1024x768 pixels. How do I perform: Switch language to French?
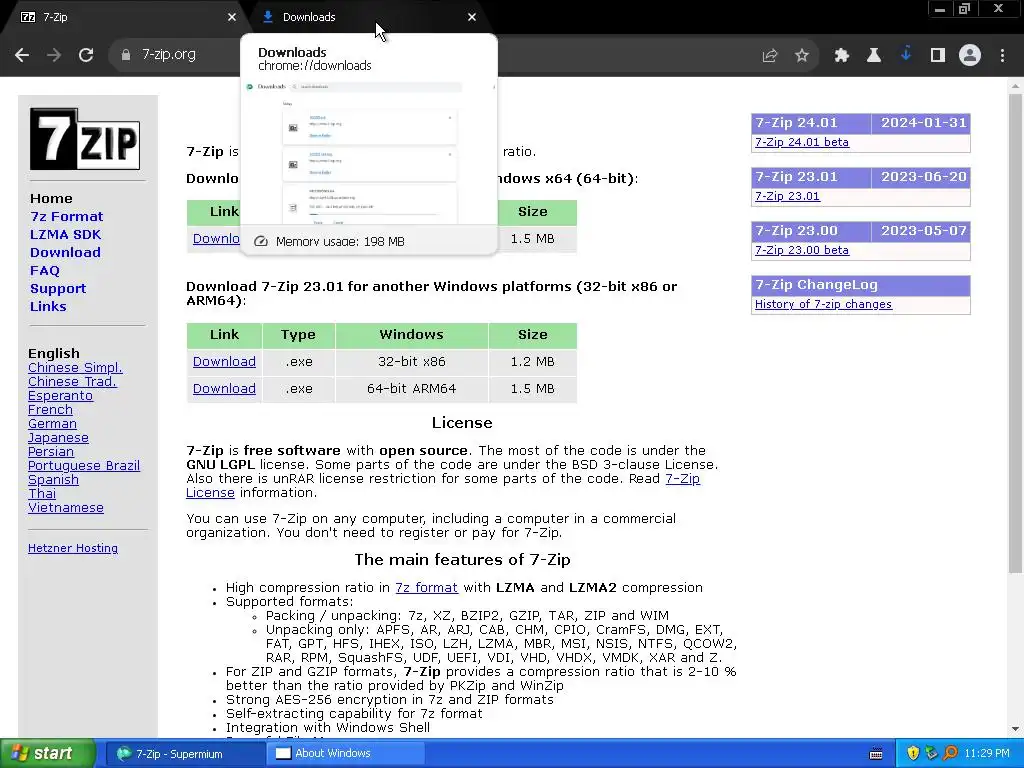point(50,409)
